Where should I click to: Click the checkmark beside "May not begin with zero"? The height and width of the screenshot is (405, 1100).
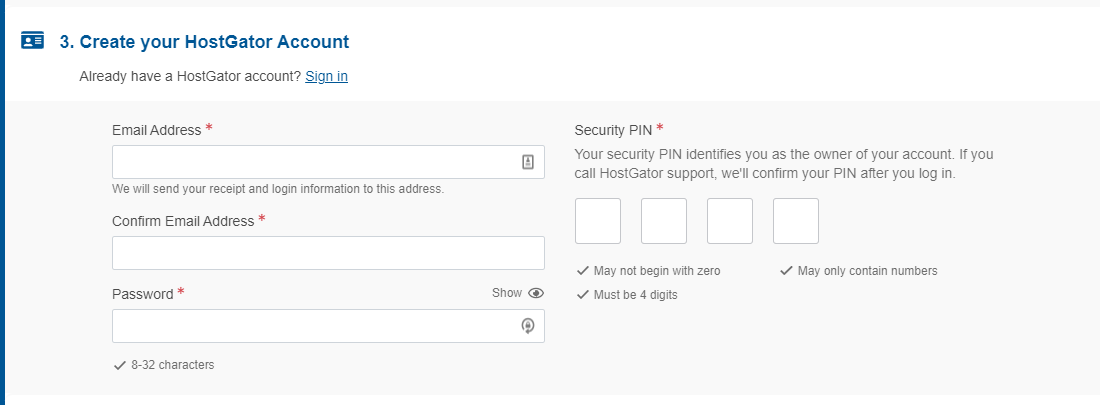coord(582,271)
